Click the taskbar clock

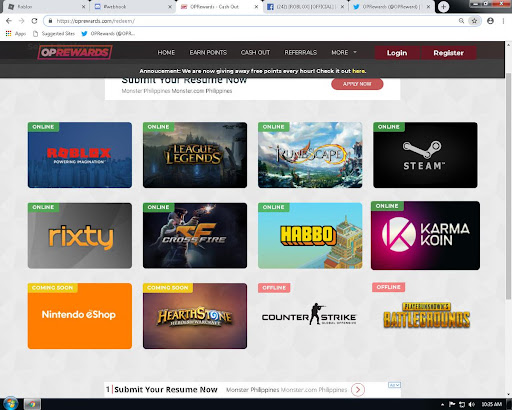pos(492,404)
